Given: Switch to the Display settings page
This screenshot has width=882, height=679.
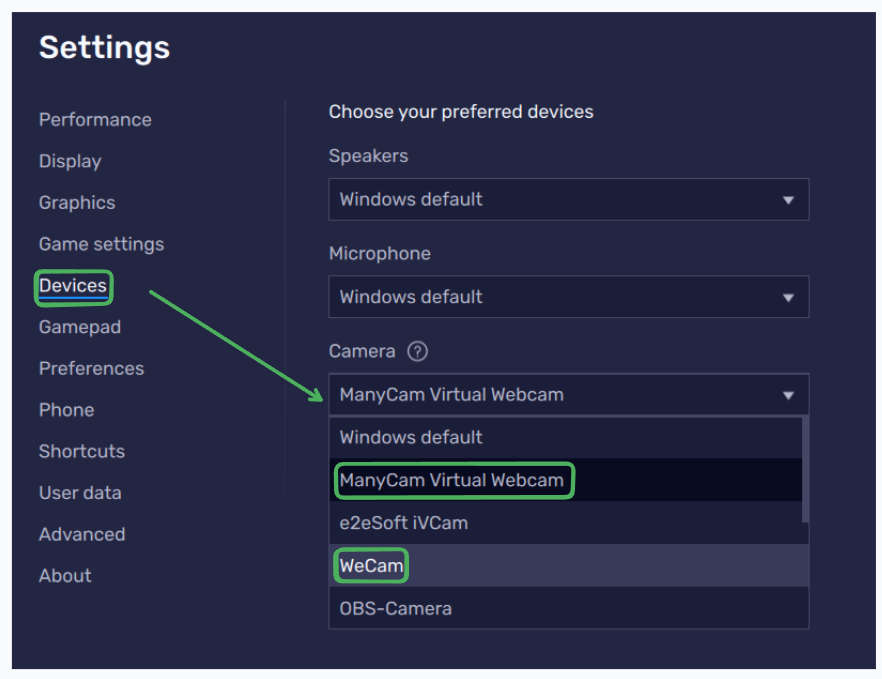Looking at the screenshot, I should point(69,161).
